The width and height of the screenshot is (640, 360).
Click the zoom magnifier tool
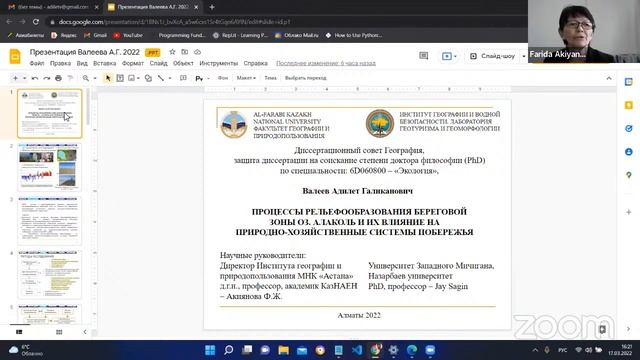tap(86, 78)
